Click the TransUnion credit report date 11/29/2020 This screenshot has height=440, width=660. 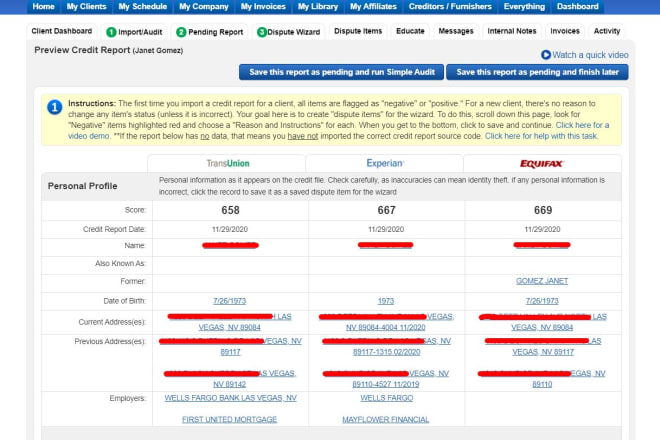click(x=230, y=229)
